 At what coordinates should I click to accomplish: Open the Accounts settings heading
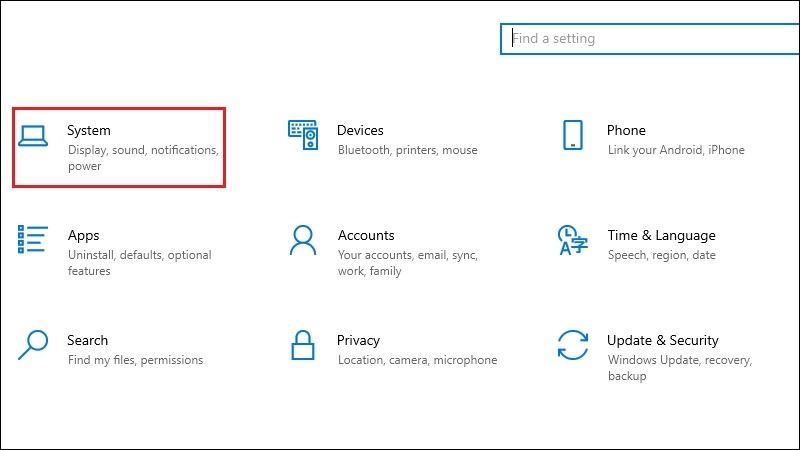point(366,236)
